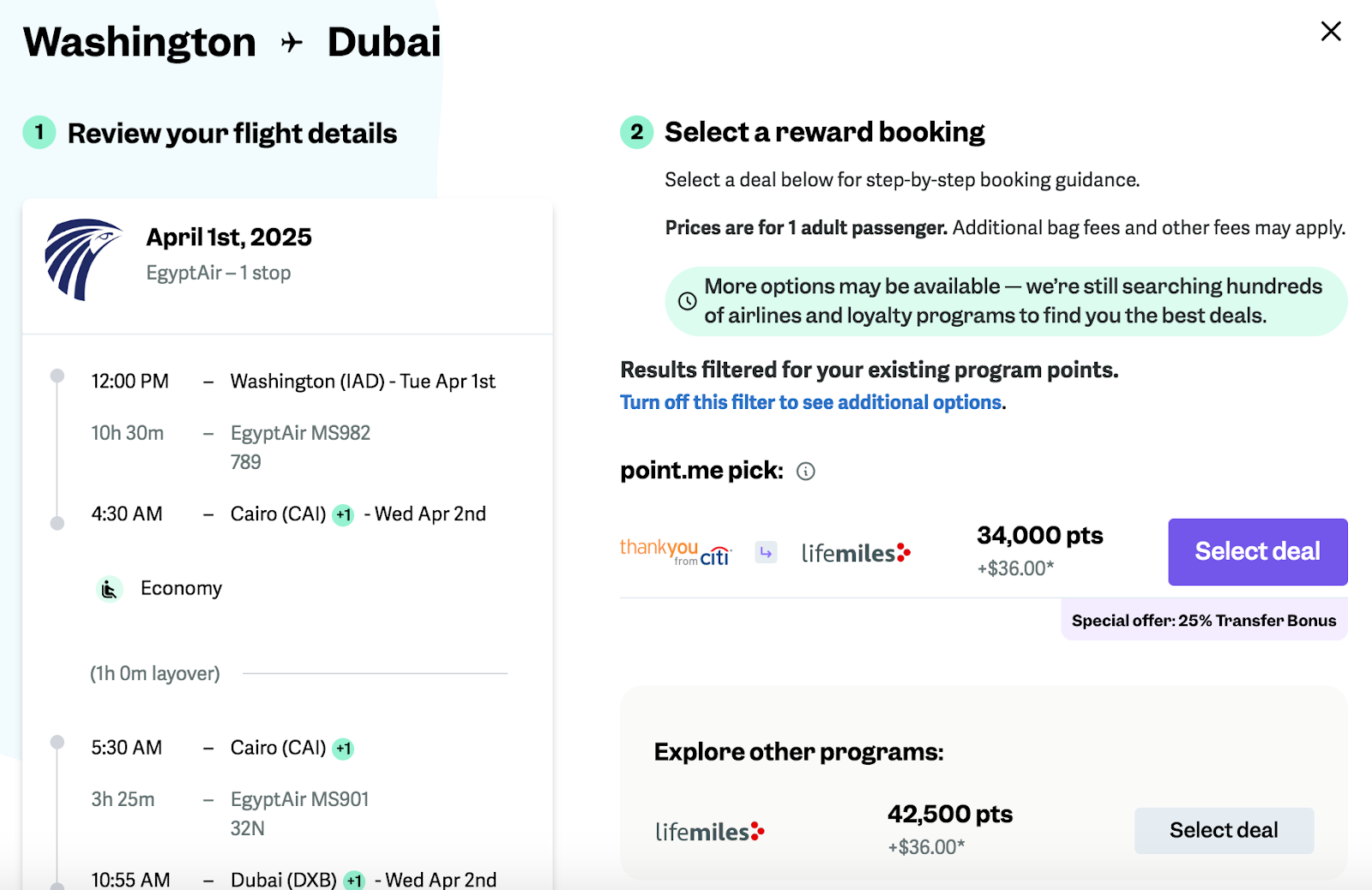This screenshot has height=890, width=1372.
Task: Click the +1 day badge beside 5:30 AM Cairo
Action: (343, 749)
